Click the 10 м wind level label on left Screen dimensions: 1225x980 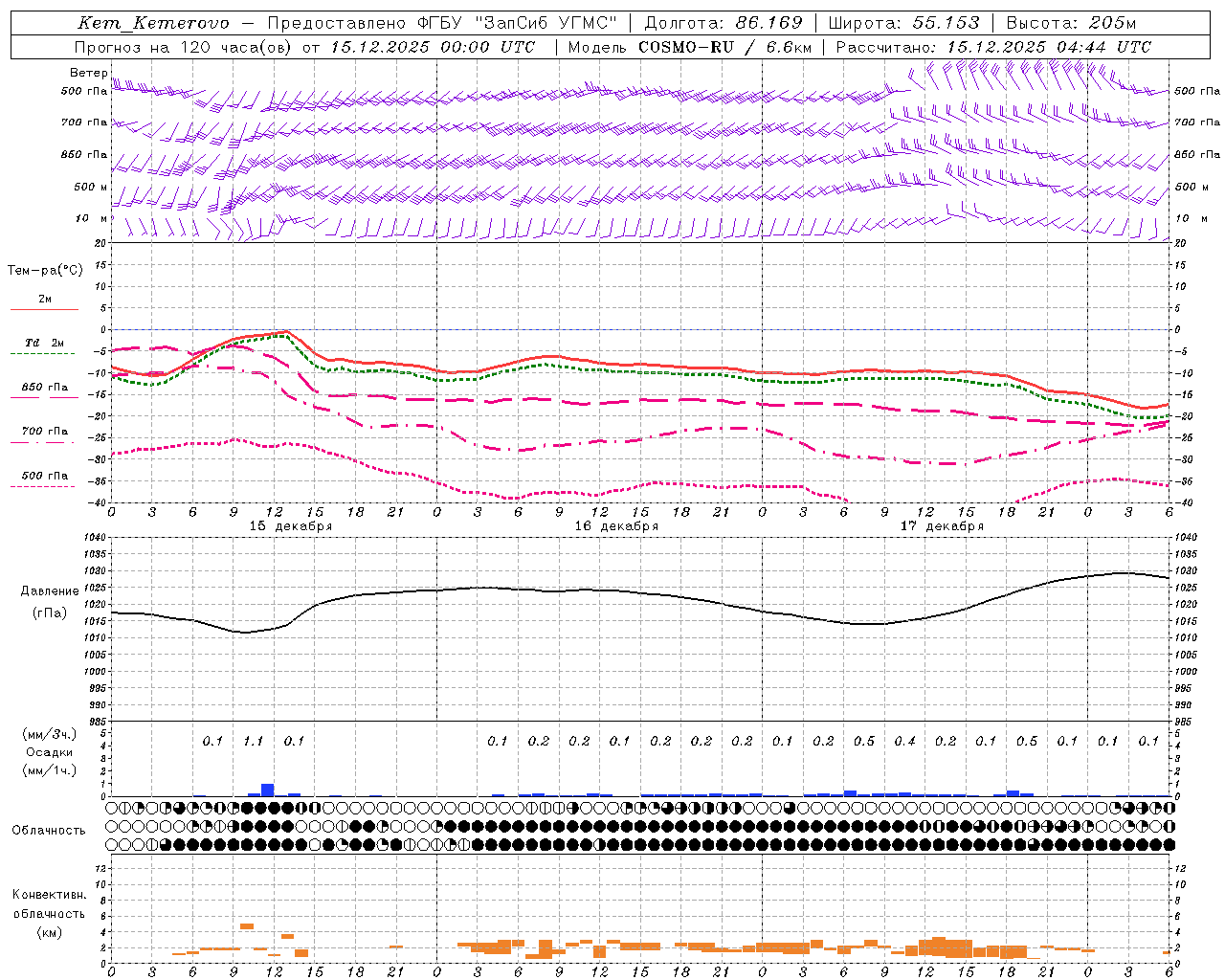pos(92,218)
